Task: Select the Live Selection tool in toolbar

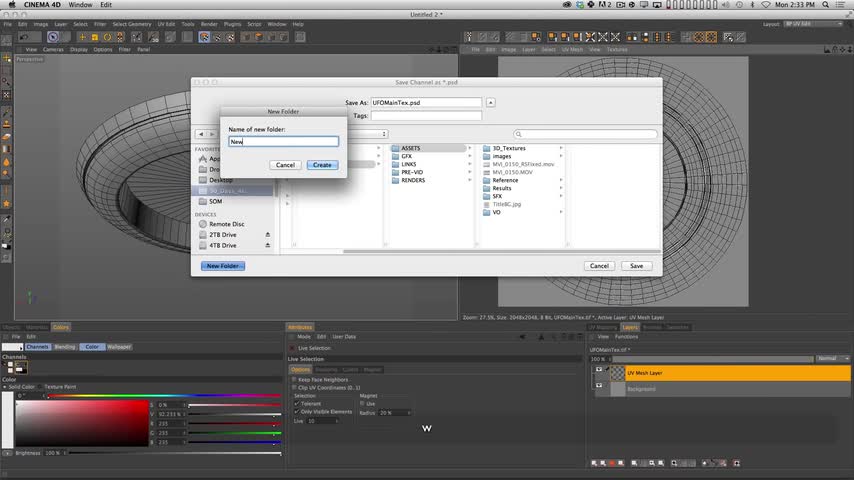Action: coord(52,37)
